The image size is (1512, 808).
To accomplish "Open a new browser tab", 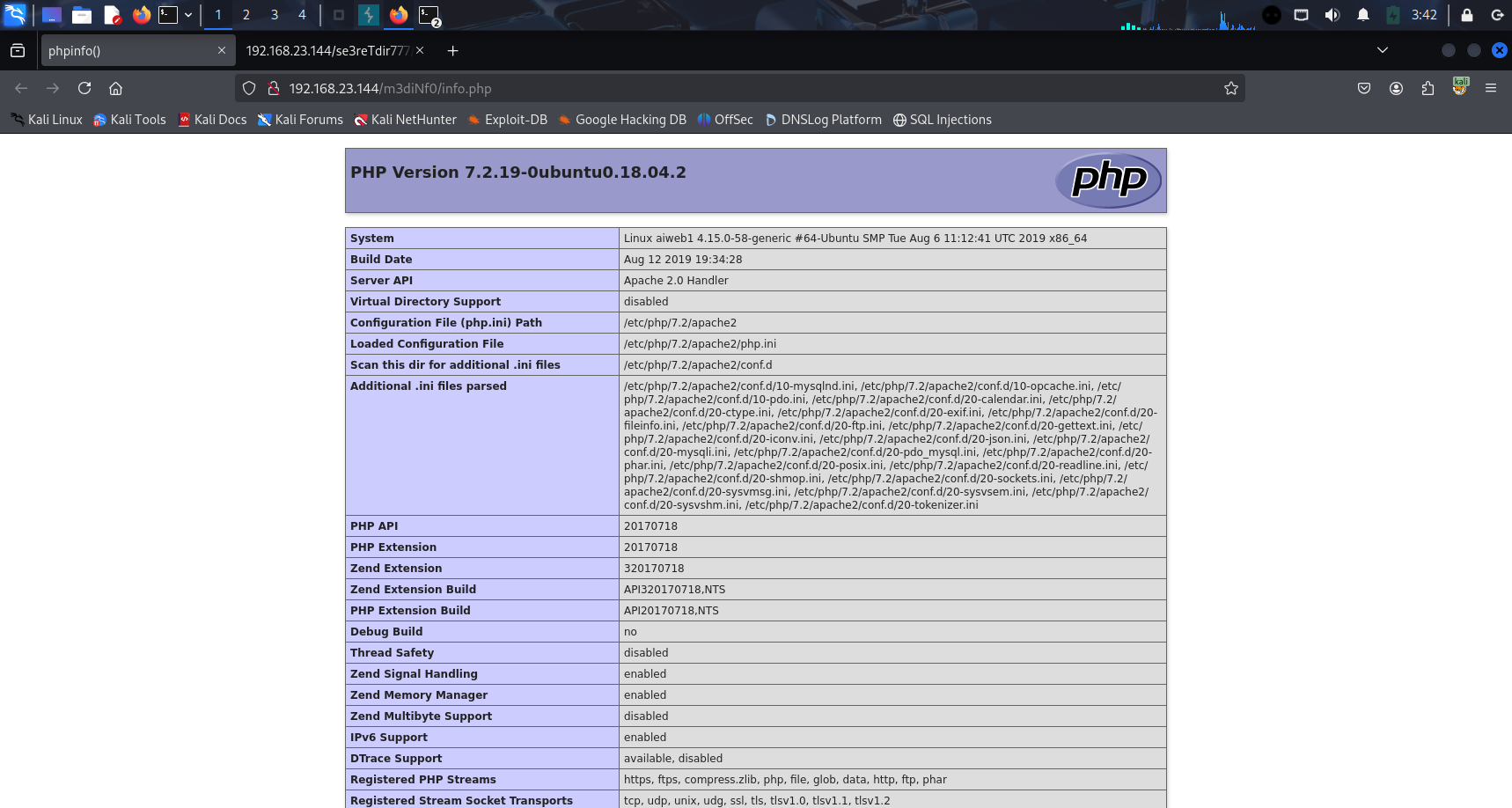I will click(452, 51).
